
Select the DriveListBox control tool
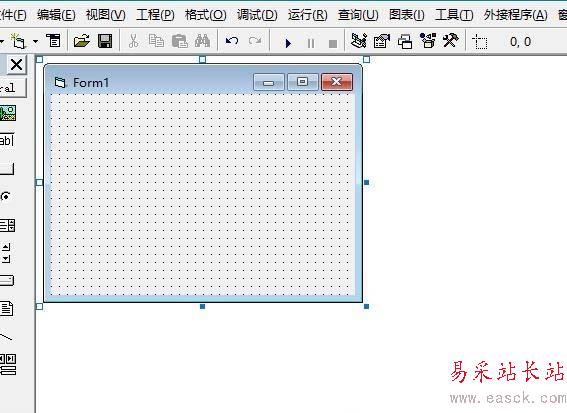point(7,281)
